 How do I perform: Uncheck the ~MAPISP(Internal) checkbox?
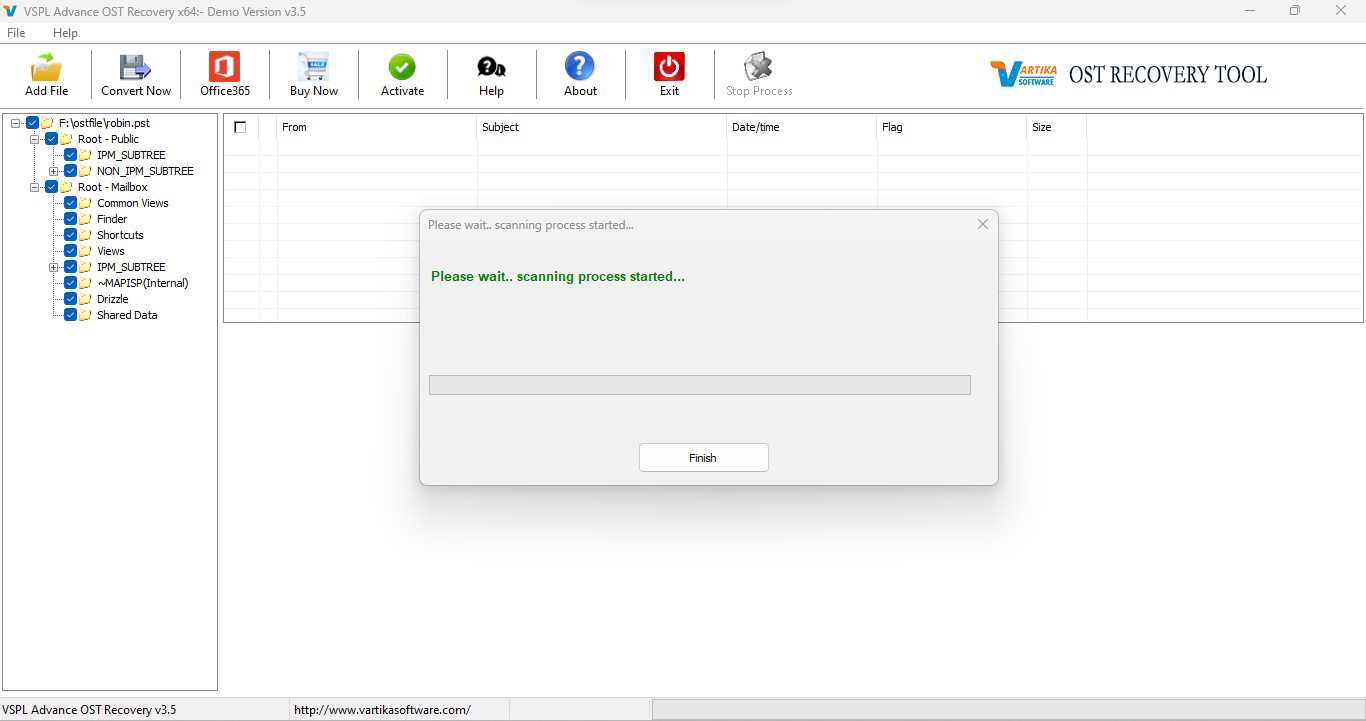70,283
